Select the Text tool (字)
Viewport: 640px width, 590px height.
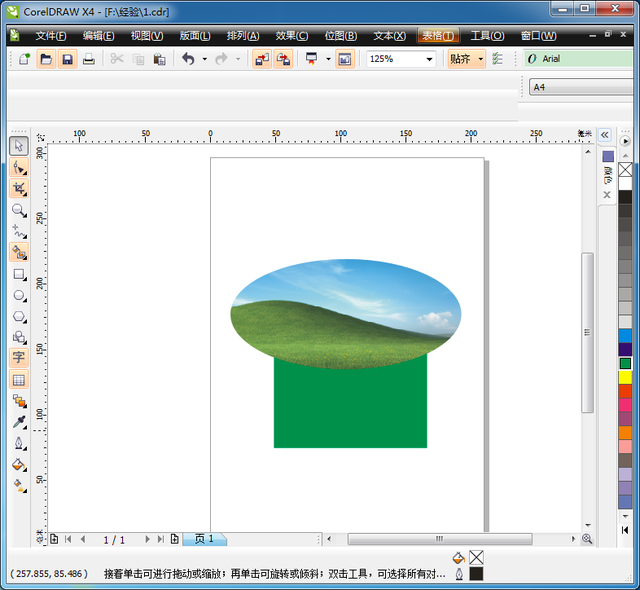pos(19,358)
